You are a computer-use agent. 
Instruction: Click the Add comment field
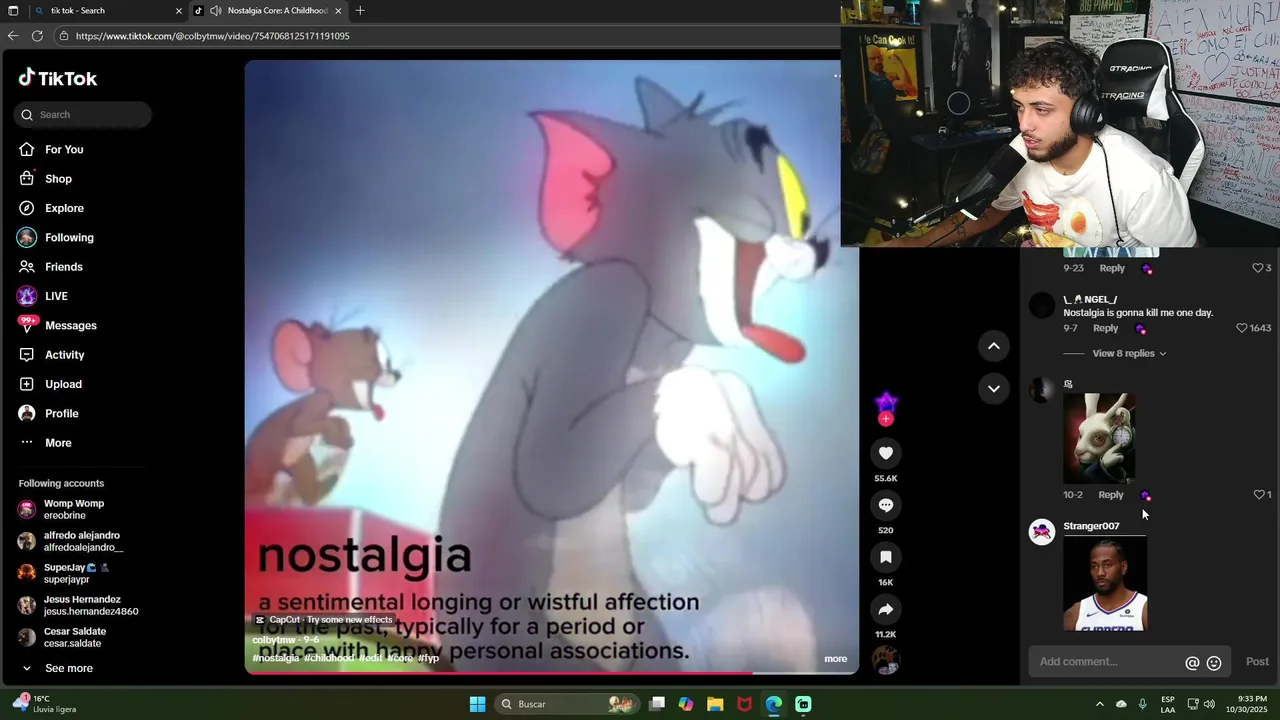pyautogui.click(x=1108, y=662)
